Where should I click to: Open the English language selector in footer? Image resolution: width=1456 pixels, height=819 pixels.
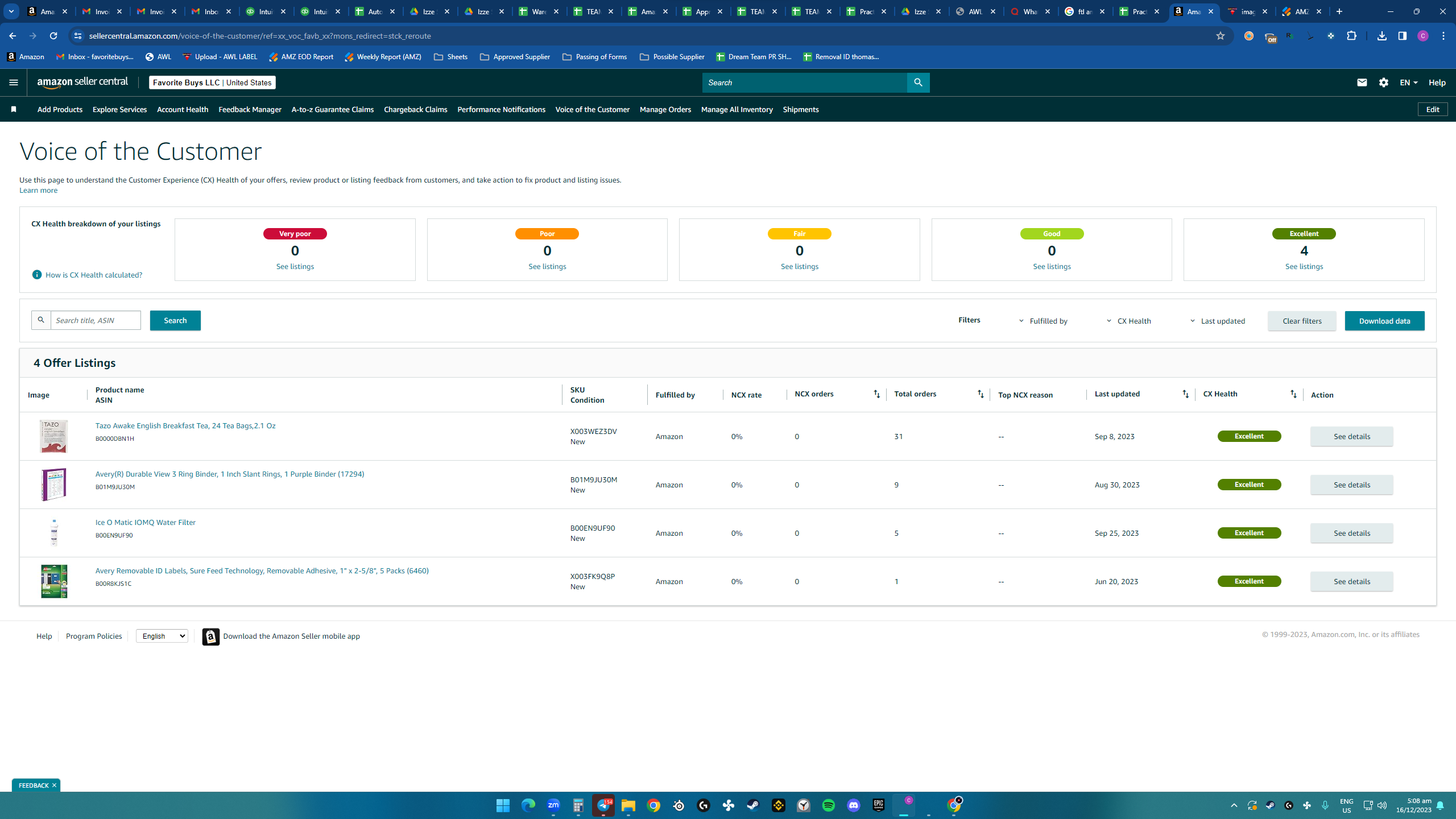tap(162, 636)
